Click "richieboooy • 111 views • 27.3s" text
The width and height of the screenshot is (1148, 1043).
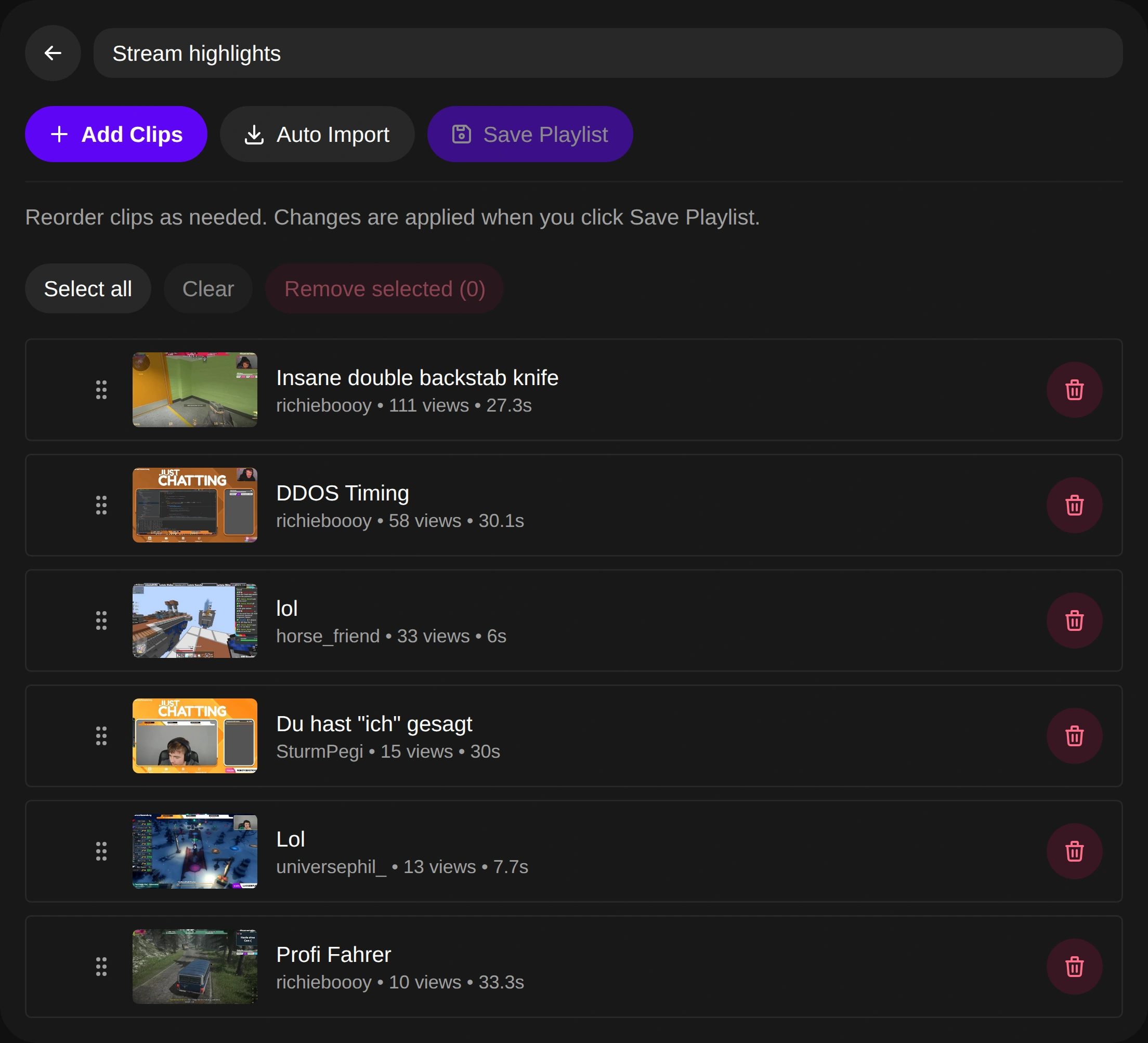tap(404, 405)
